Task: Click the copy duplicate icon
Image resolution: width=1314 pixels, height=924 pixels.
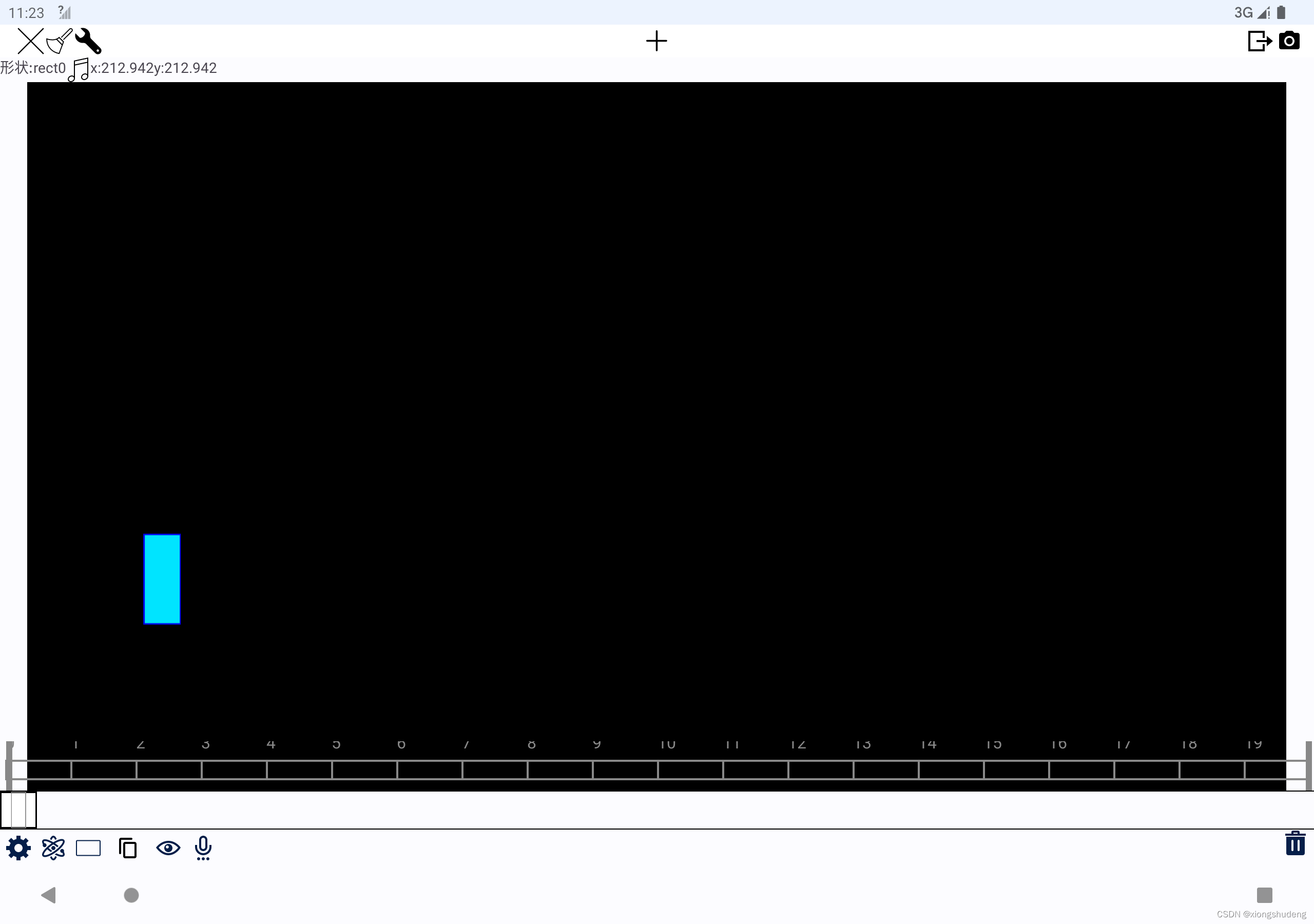Action: tap(128, 848)
